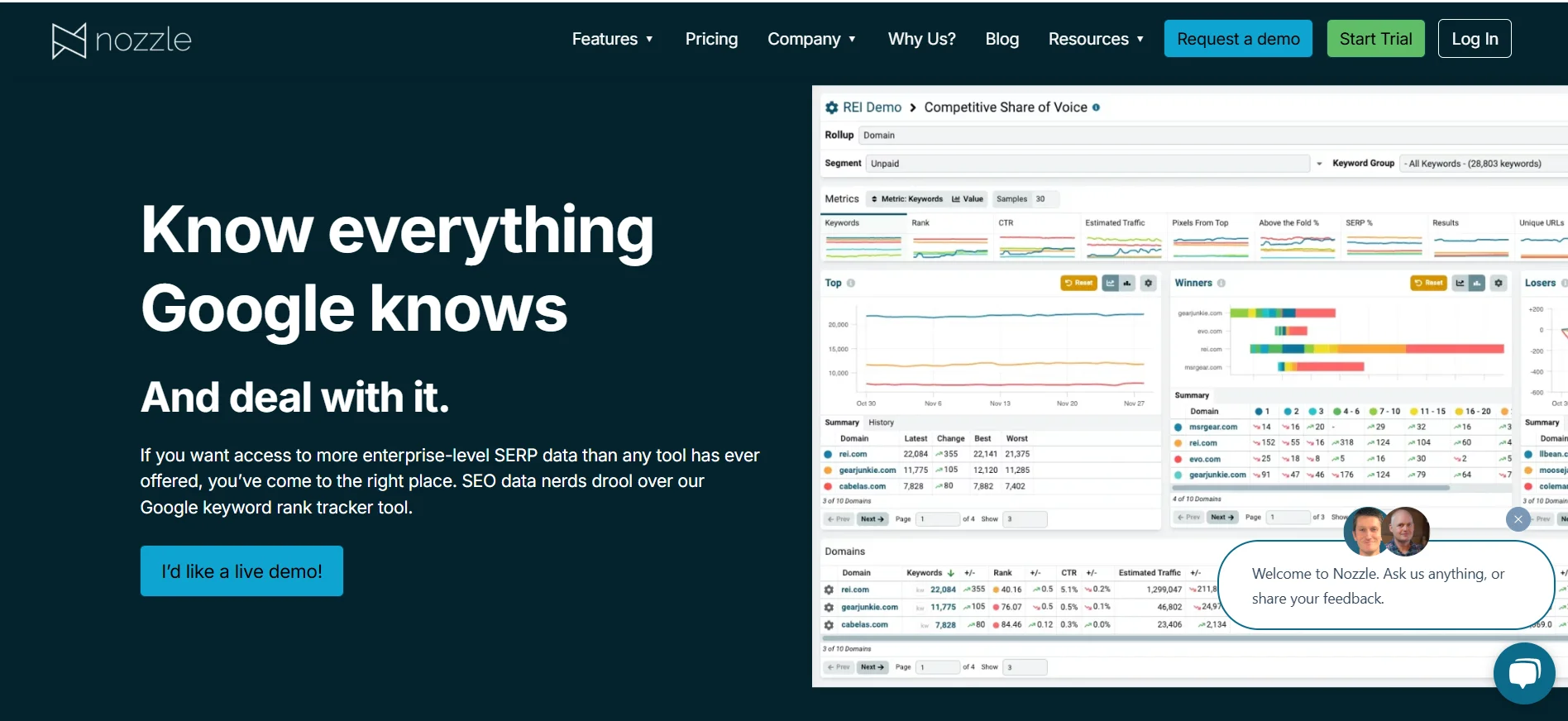Switch Top panel to bar chart view
This screenshot has width=1568, height=721.
click(x=1126, y=283)
